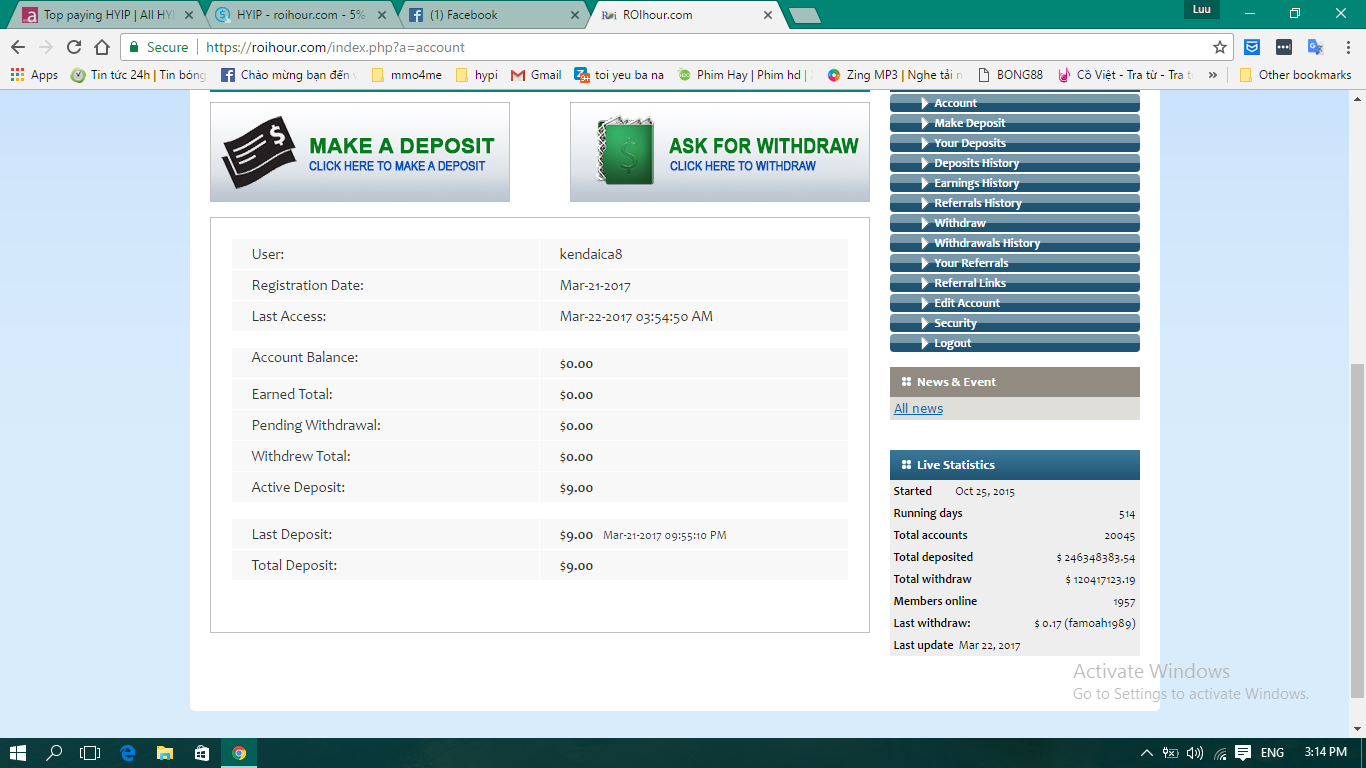
Task: Open the Windows Store taskbar icon
Action: point(202,753)
